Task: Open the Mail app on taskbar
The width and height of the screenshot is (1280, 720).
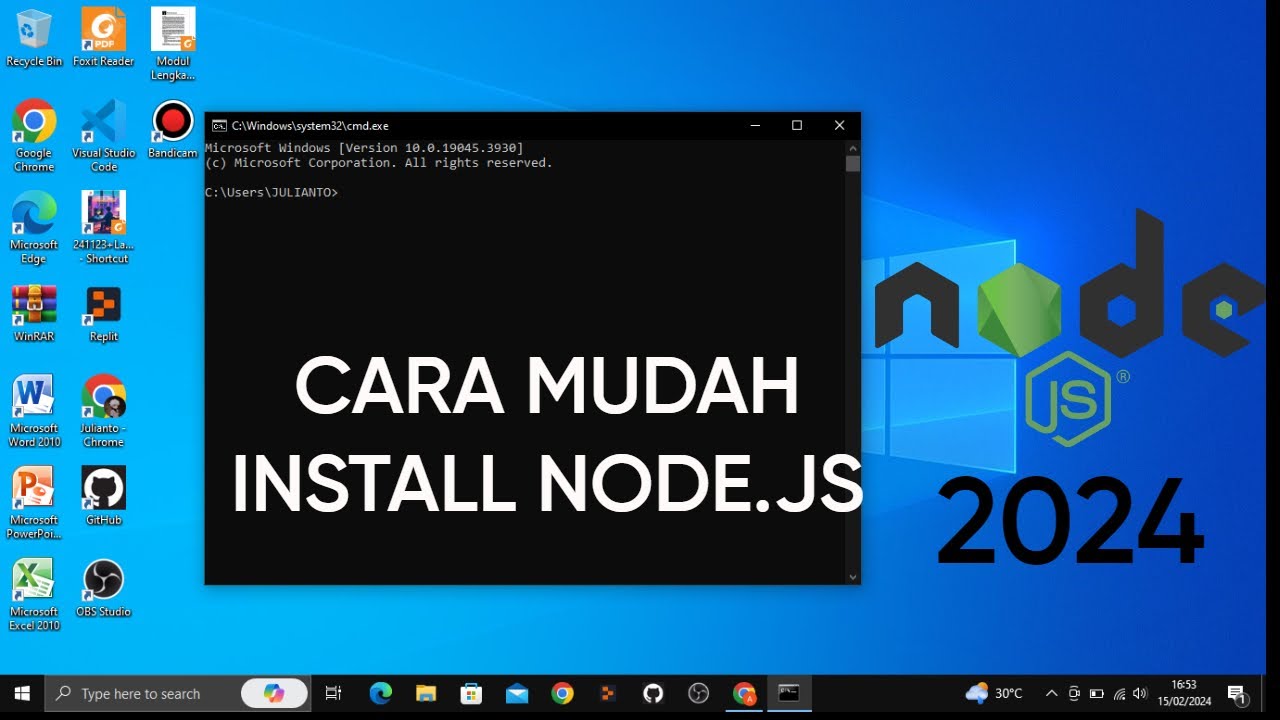Action: (x=517, y=693)
